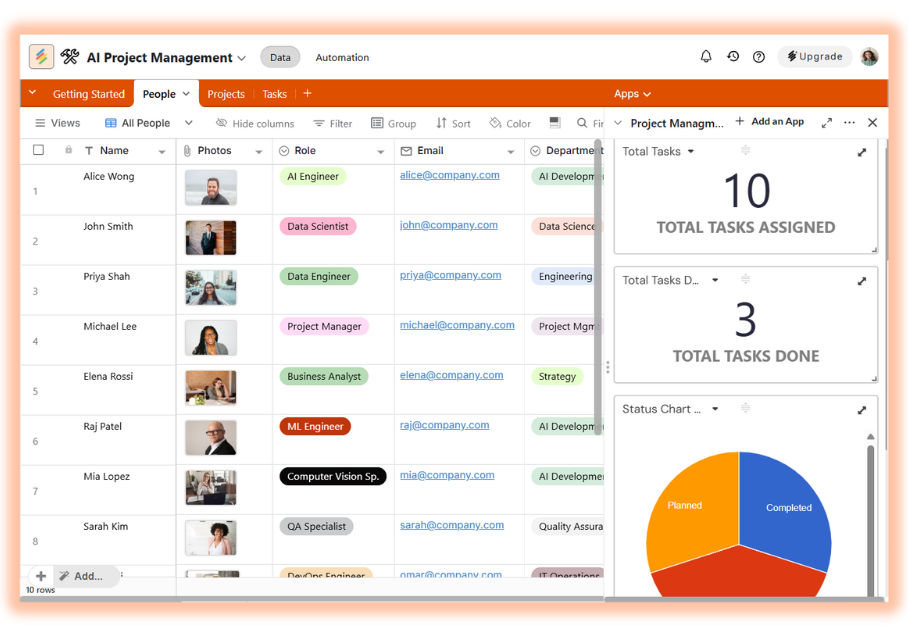Open the revision history clock icon
The height and width of the screenshot is (637, 908).
click(733, 57)
